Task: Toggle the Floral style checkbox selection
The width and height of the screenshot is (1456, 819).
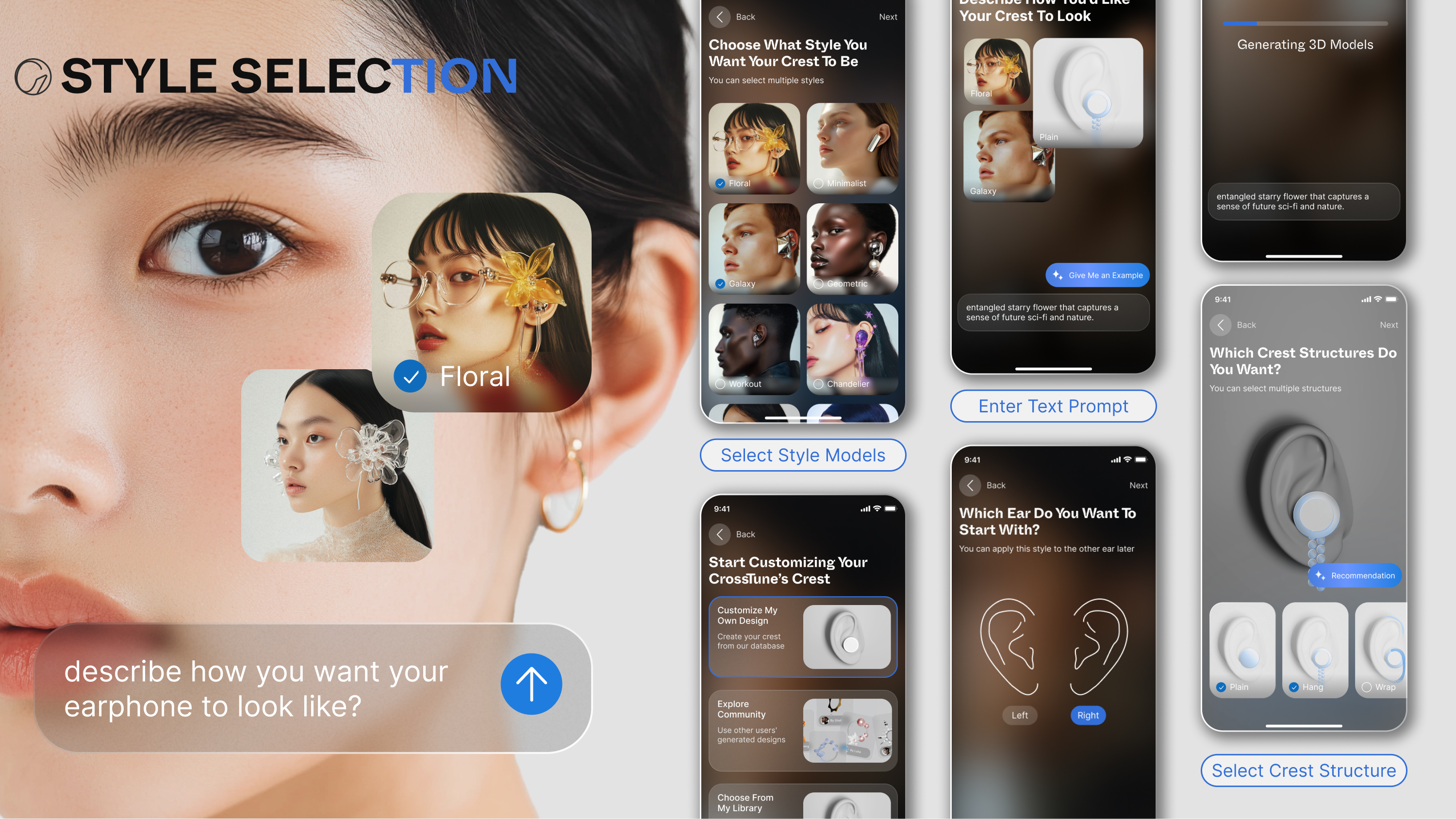Action: (x=720, y=183)
